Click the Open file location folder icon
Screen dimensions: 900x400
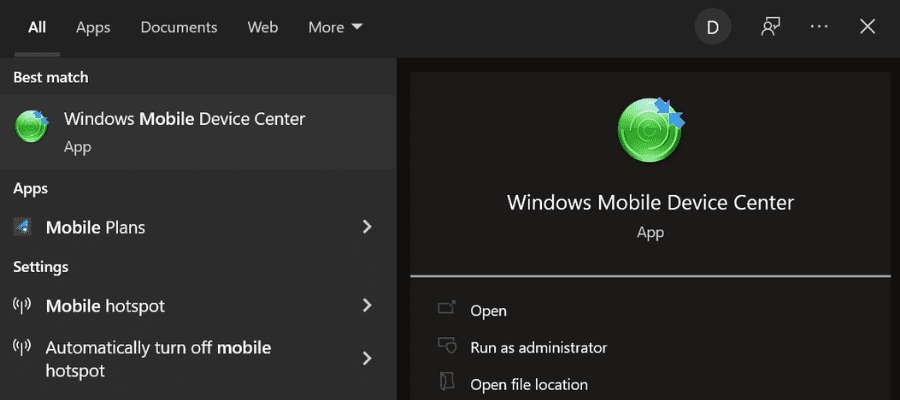447,383
